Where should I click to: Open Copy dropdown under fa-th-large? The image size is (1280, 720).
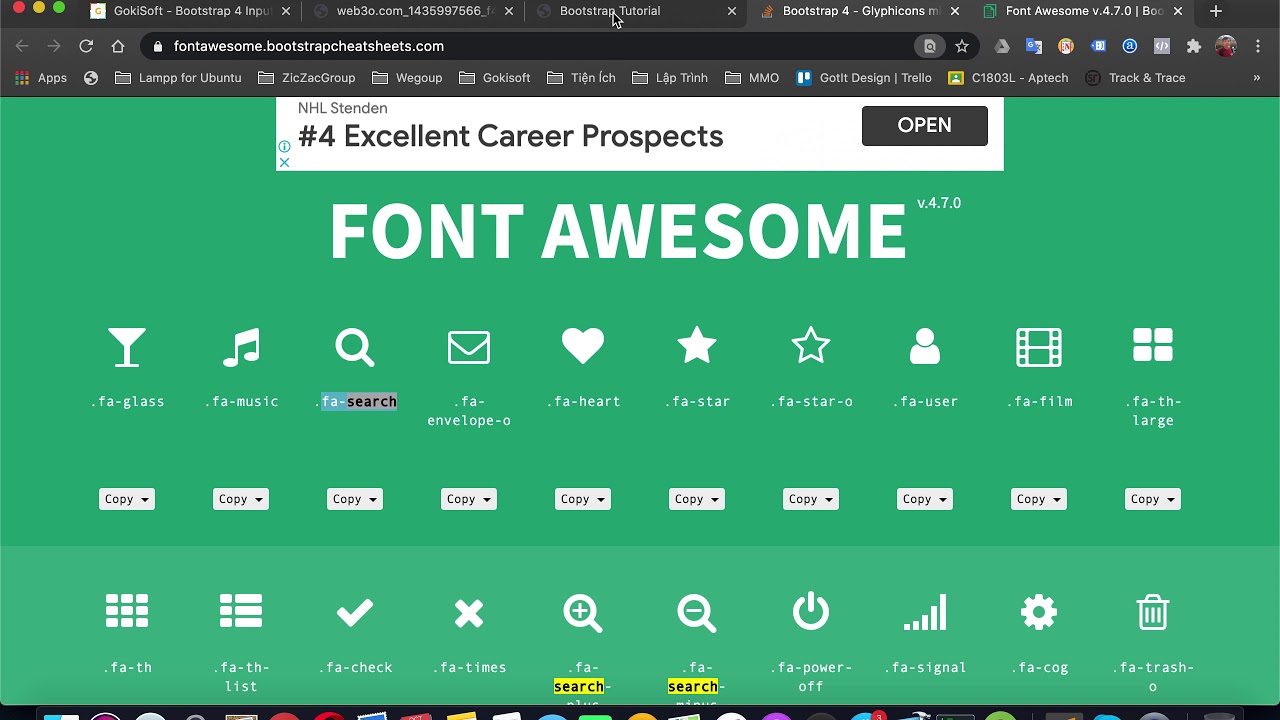tap(1153, 499)
